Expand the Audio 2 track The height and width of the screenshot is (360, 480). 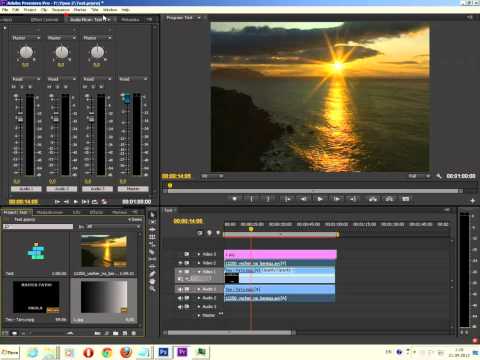[x=199, y=298]
